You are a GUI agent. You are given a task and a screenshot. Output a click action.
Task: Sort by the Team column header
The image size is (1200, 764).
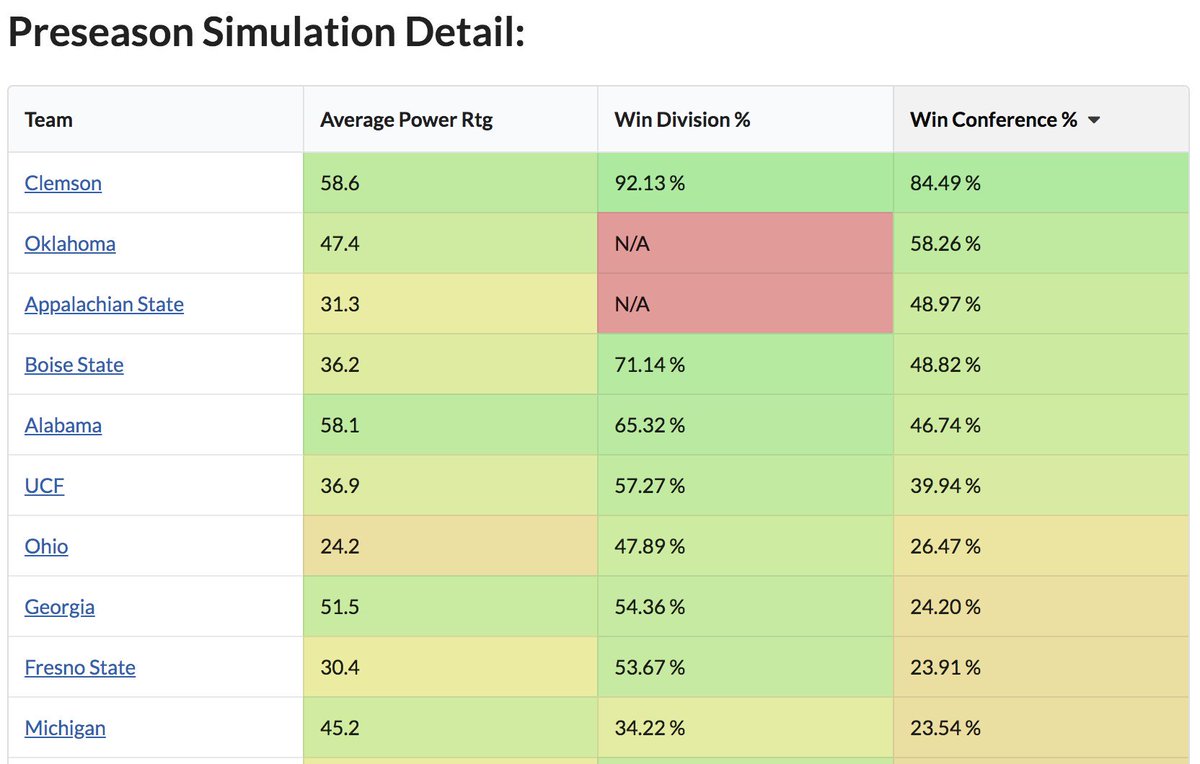tap(156, 120)
